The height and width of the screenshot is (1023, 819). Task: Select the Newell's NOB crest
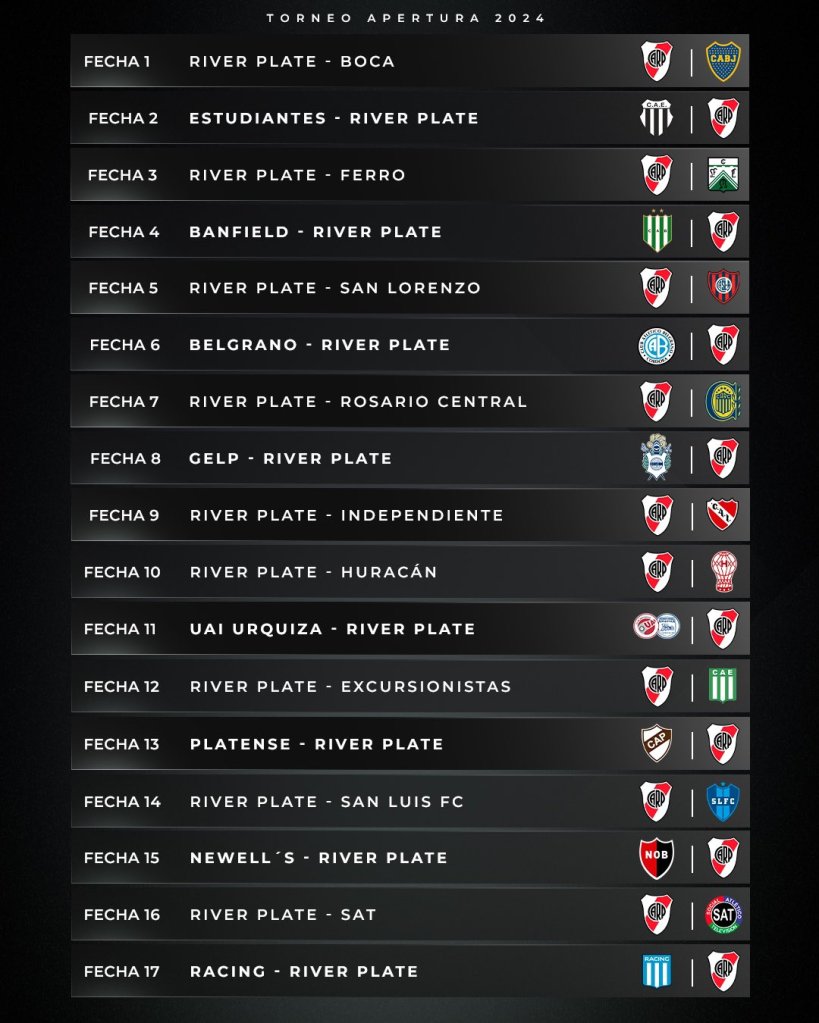657,857
